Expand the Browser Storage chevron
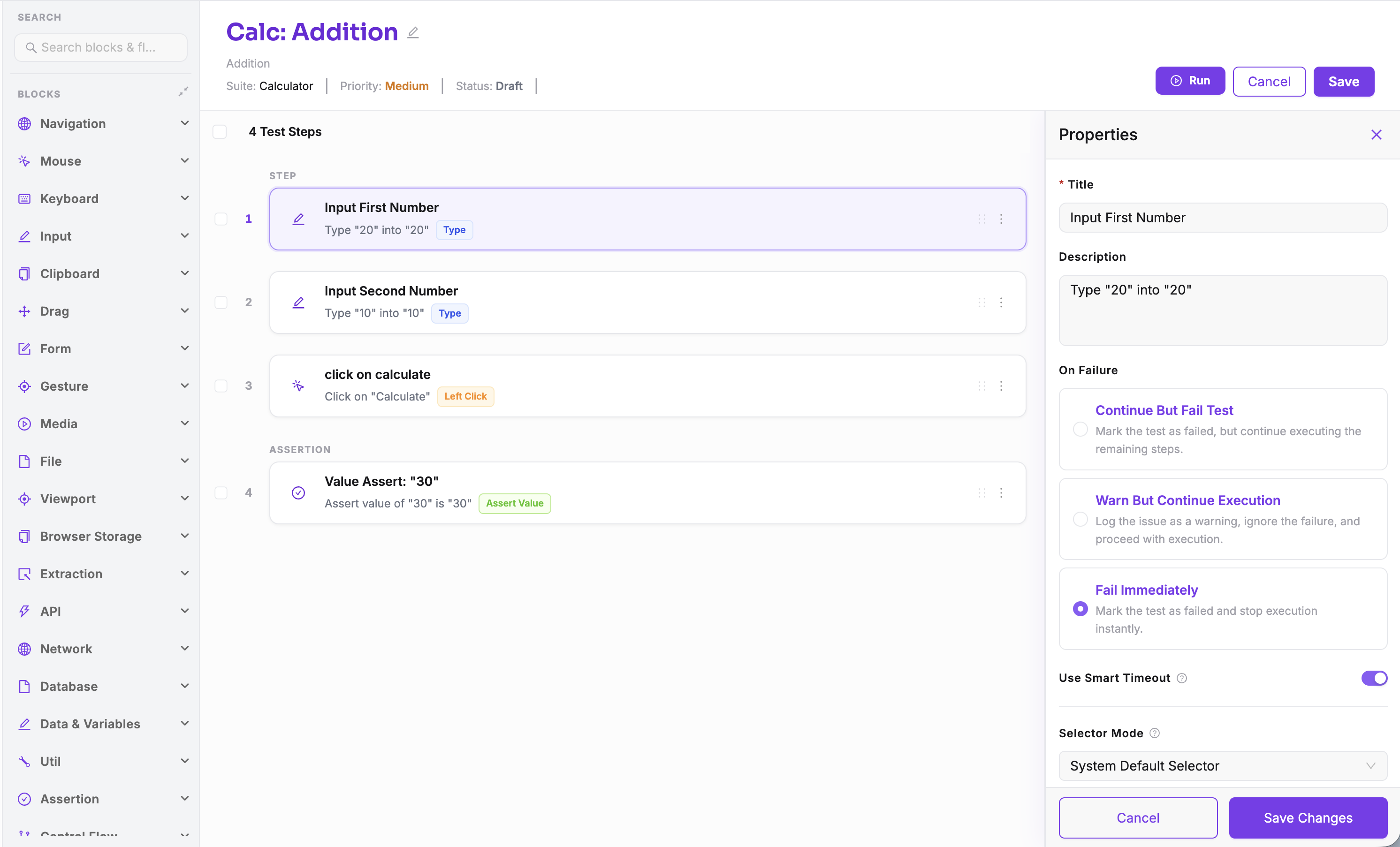Image resolution: width=1400 pixels, height=847 pixels. [x=185, y=536]
